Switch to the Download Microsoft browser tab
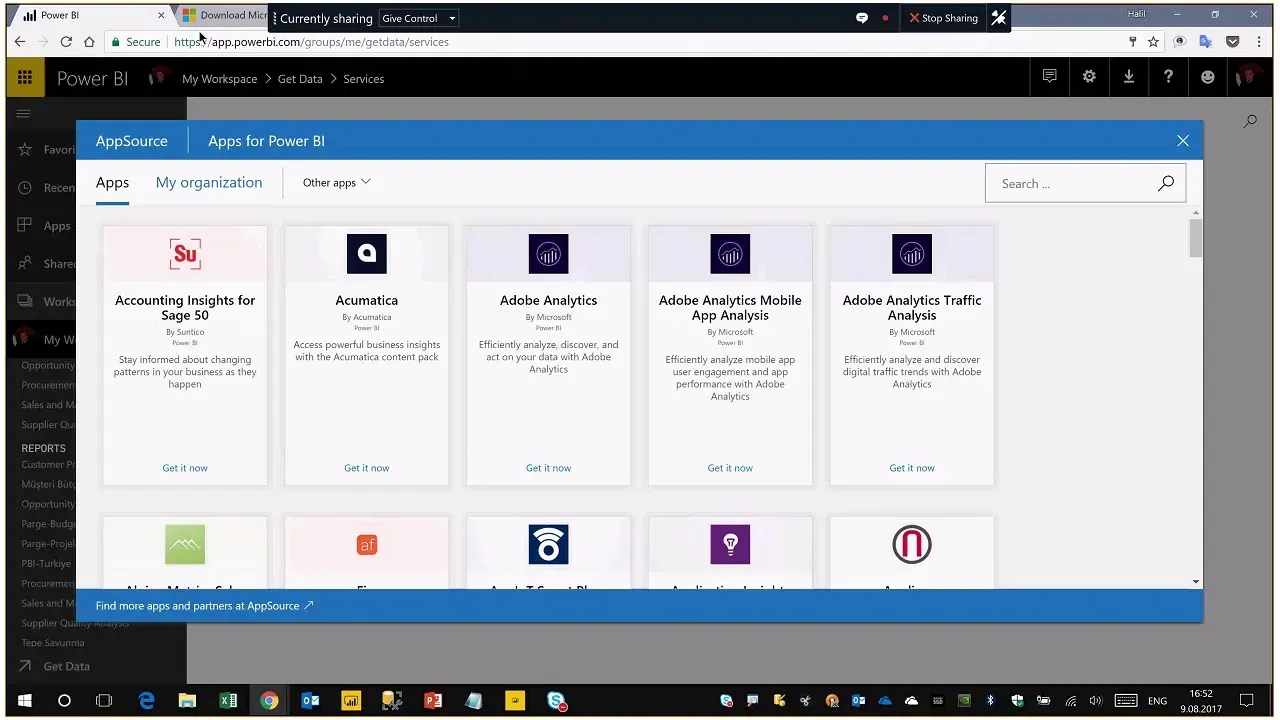Screen dimensions: 1280x720 [224, 15]
